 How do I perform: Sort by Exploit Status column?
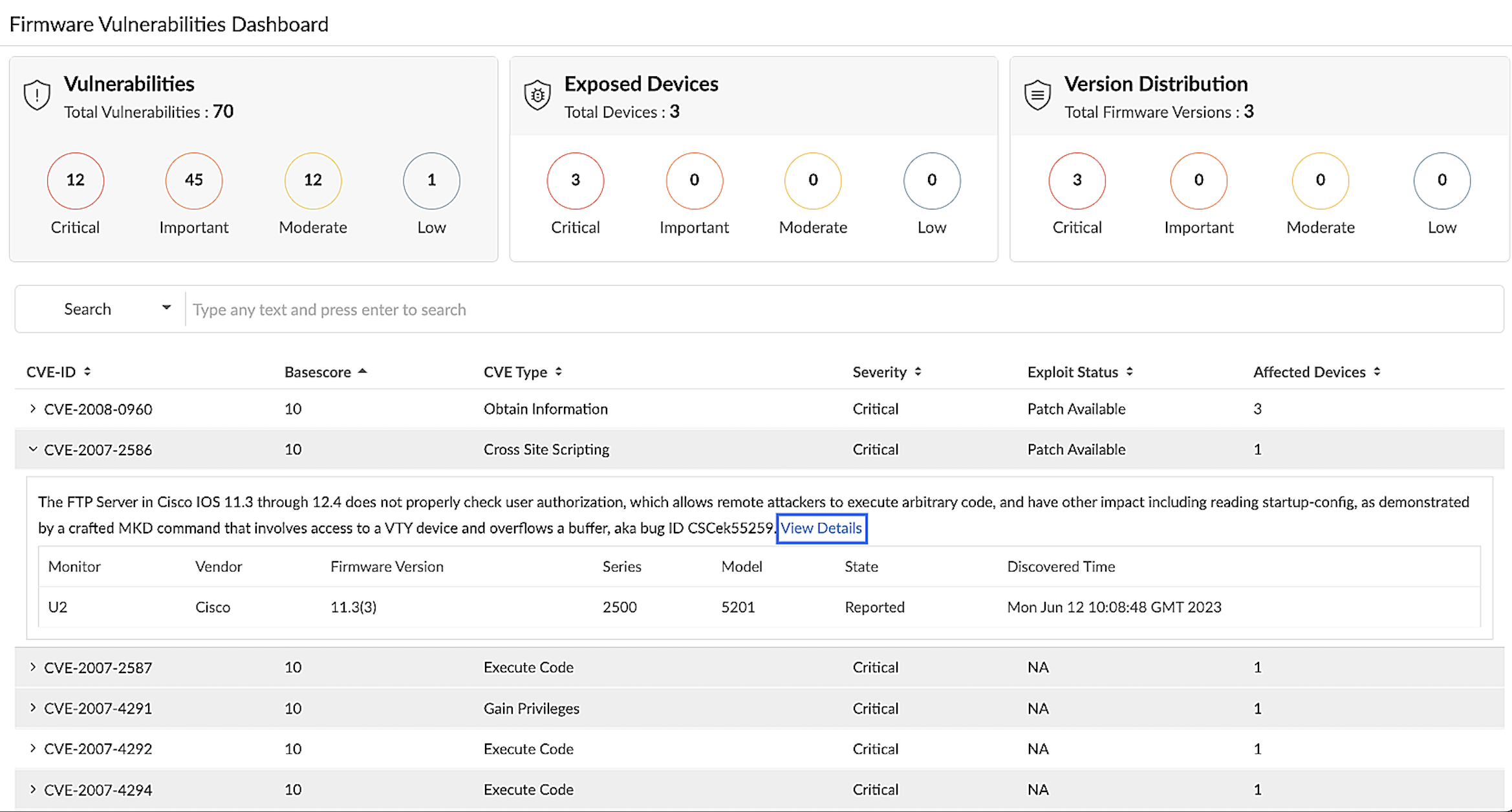(1130, 372)
